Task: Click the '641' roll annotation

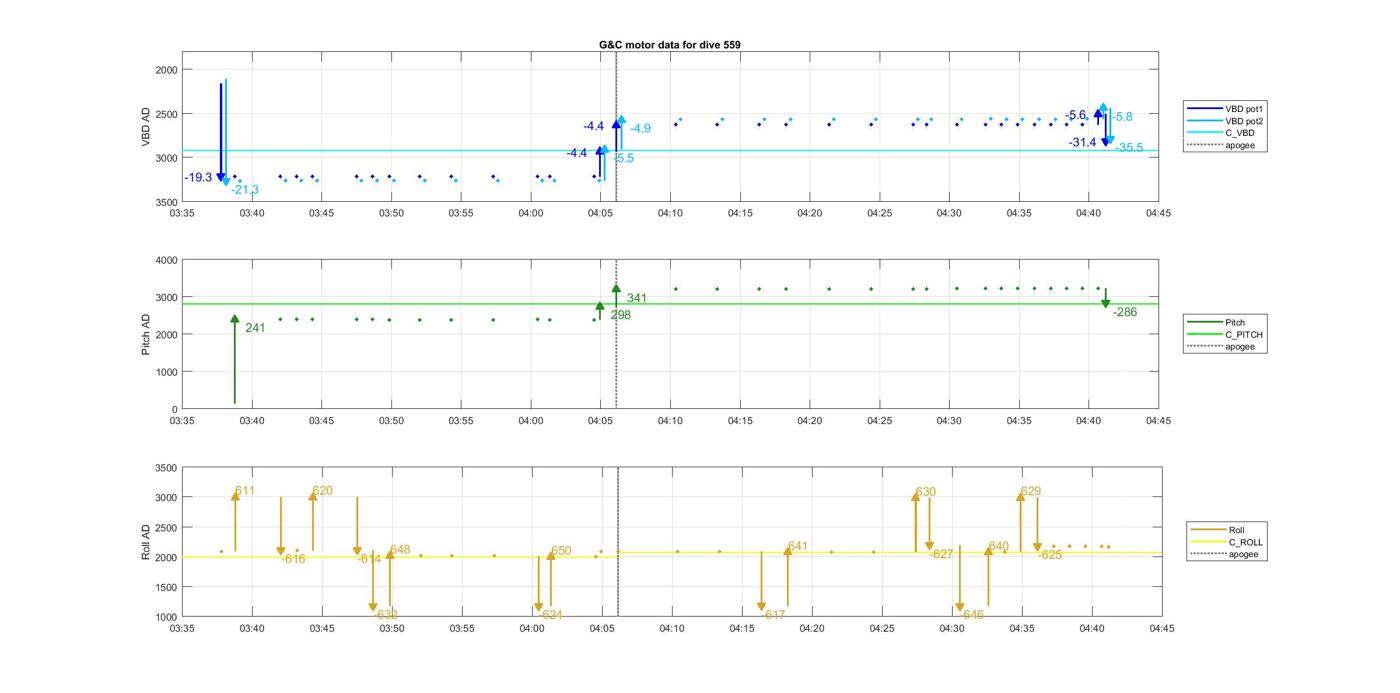Action: pos(798,546)
